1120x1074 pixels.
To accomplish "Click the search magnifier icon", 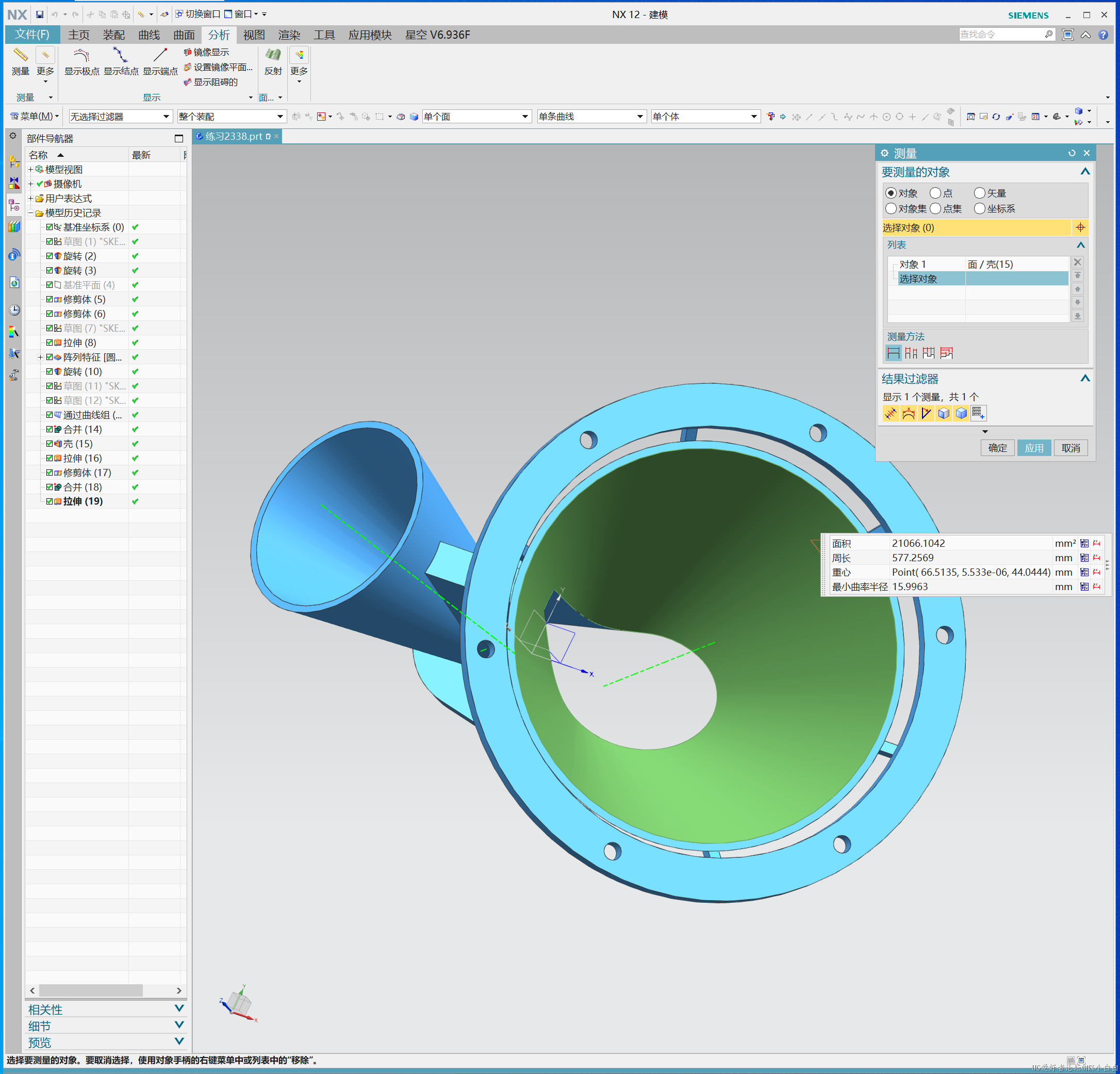I will 1048,34.
